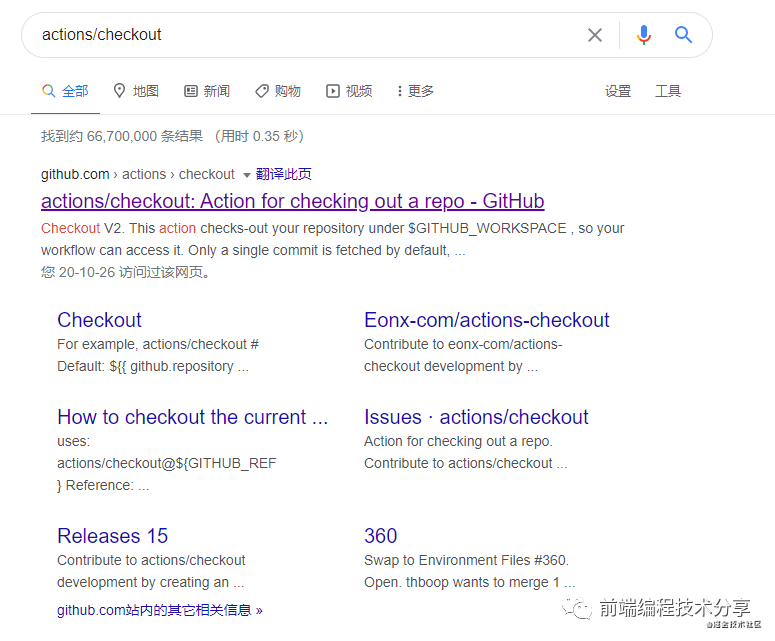Switch to 购物 tab
The width and height of the screenshot is (775, 641).
278,91
